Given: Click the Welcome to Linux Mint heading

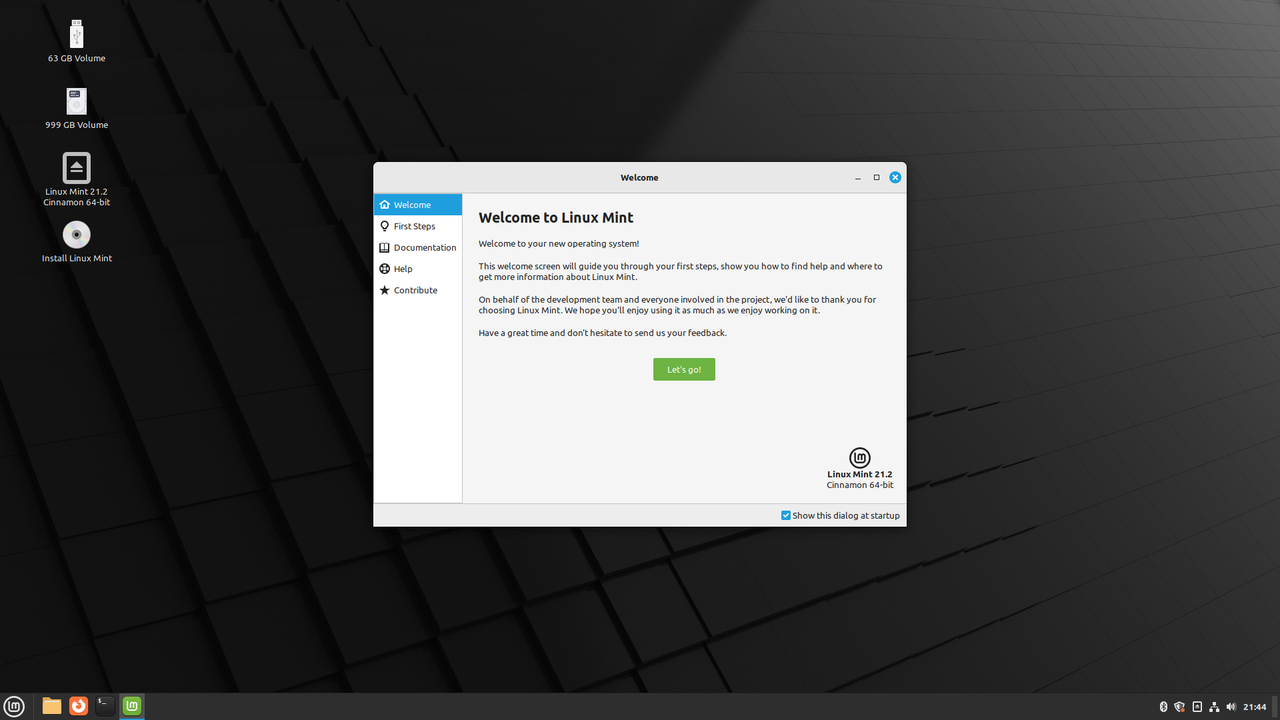Looking at the screenshot, I should pyautogui.click(x=556, y=217).
